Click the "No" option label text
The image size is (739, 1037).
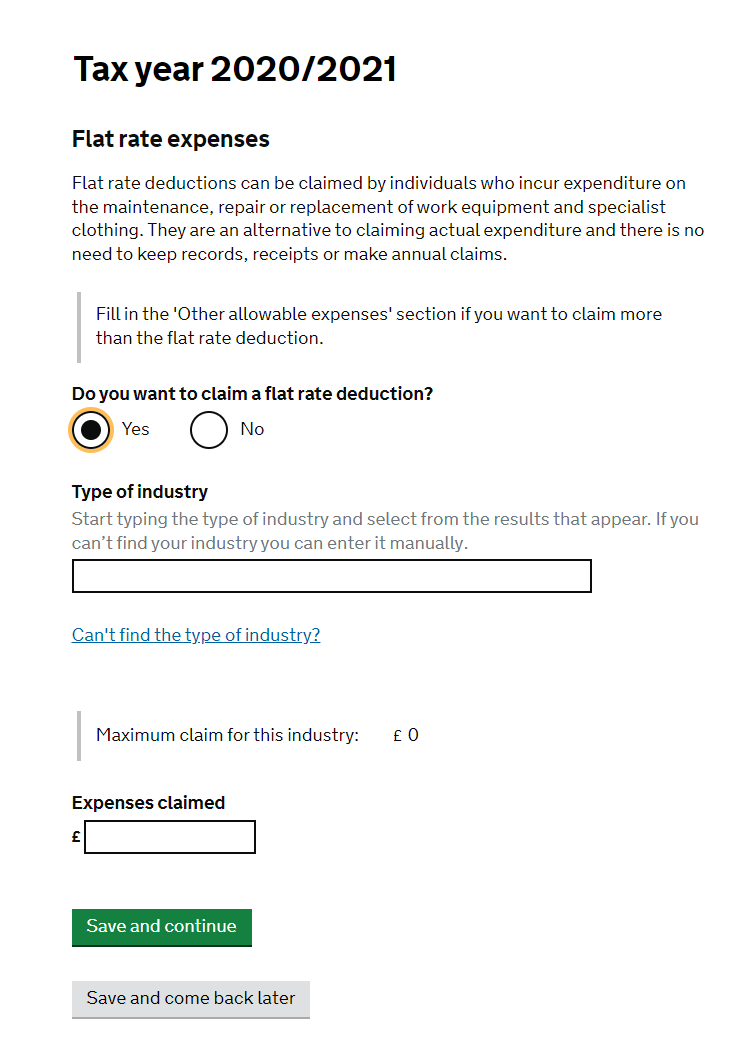[x=252, y=429]
